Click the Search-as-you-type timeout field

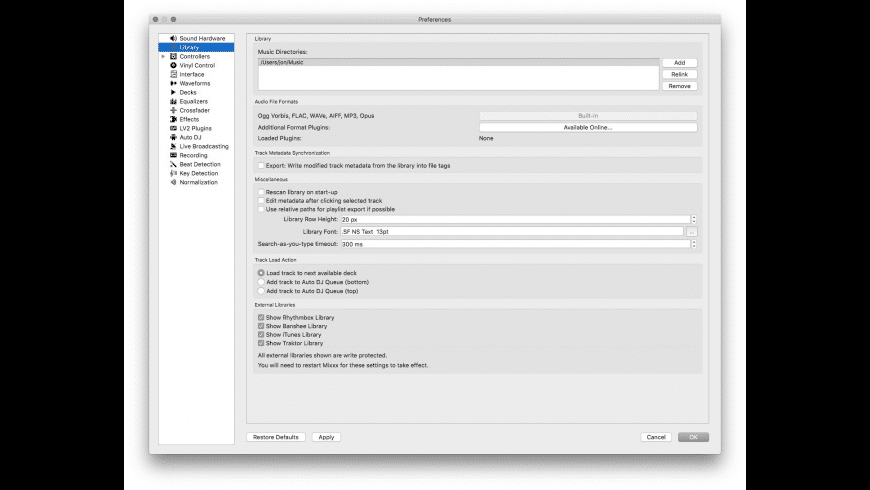[515, 244]
